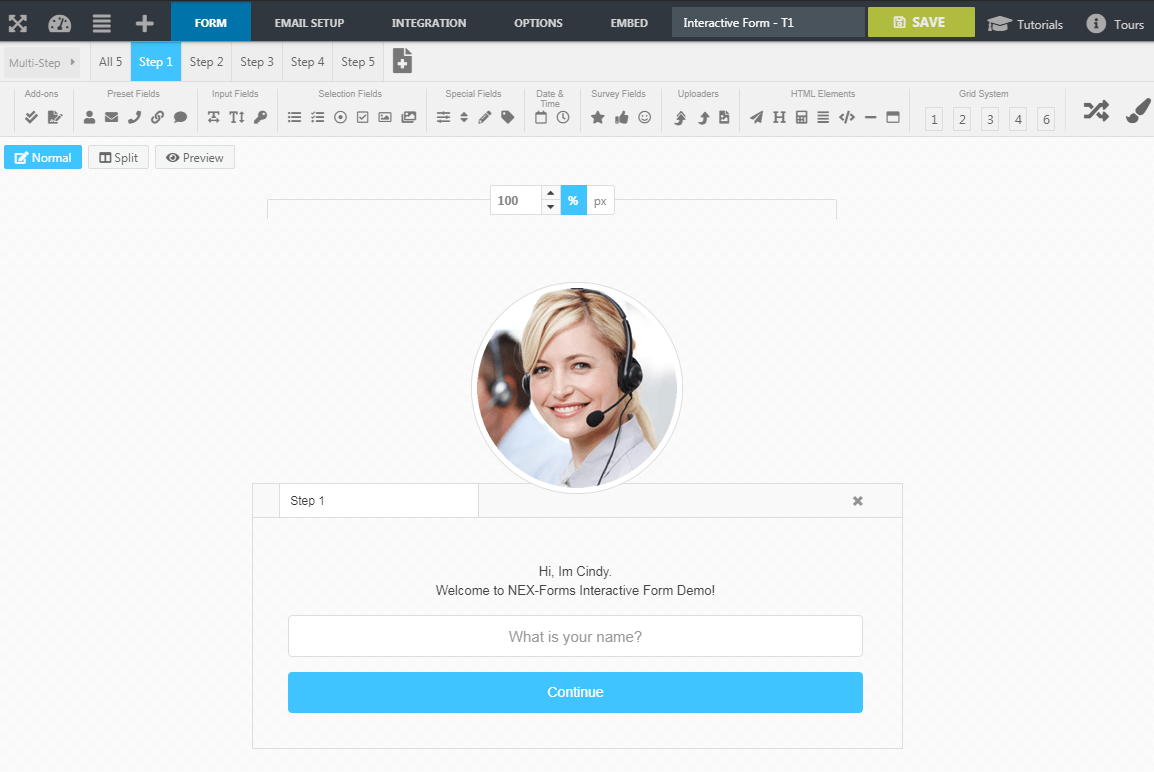Image resolution: width=1154 pixels, height=772 pixels.
Task: Click the green SAVE button
Action: tap(921, 22)
